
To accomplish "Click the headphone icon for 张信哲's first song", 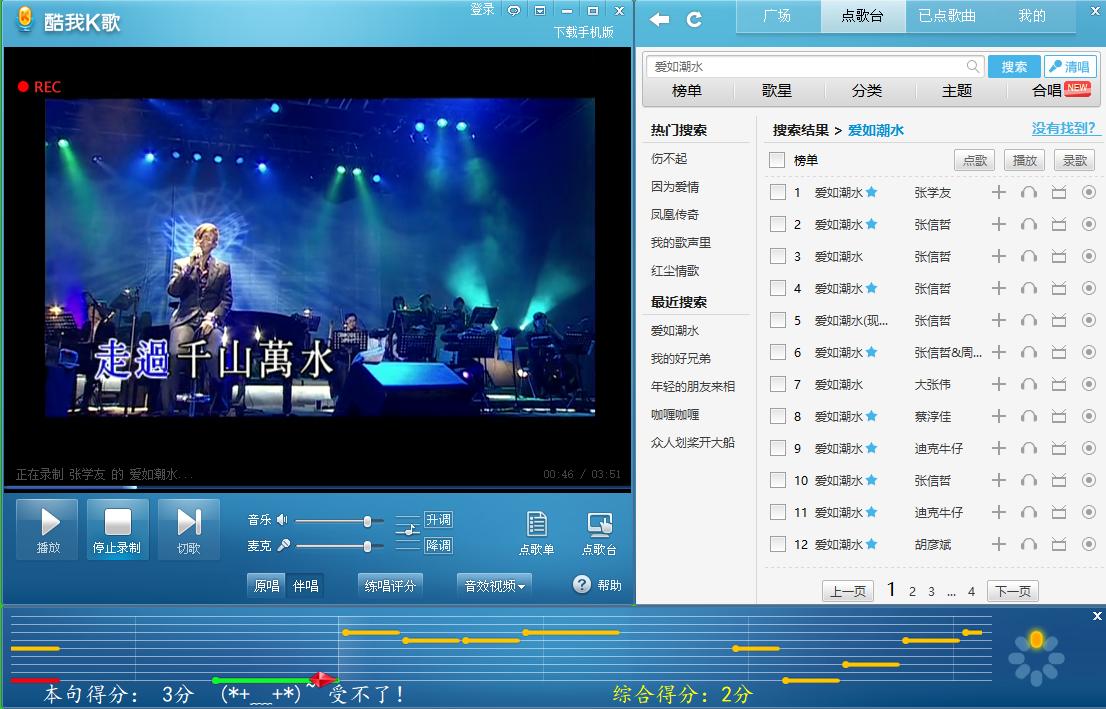I will (x=1028, y=224).
